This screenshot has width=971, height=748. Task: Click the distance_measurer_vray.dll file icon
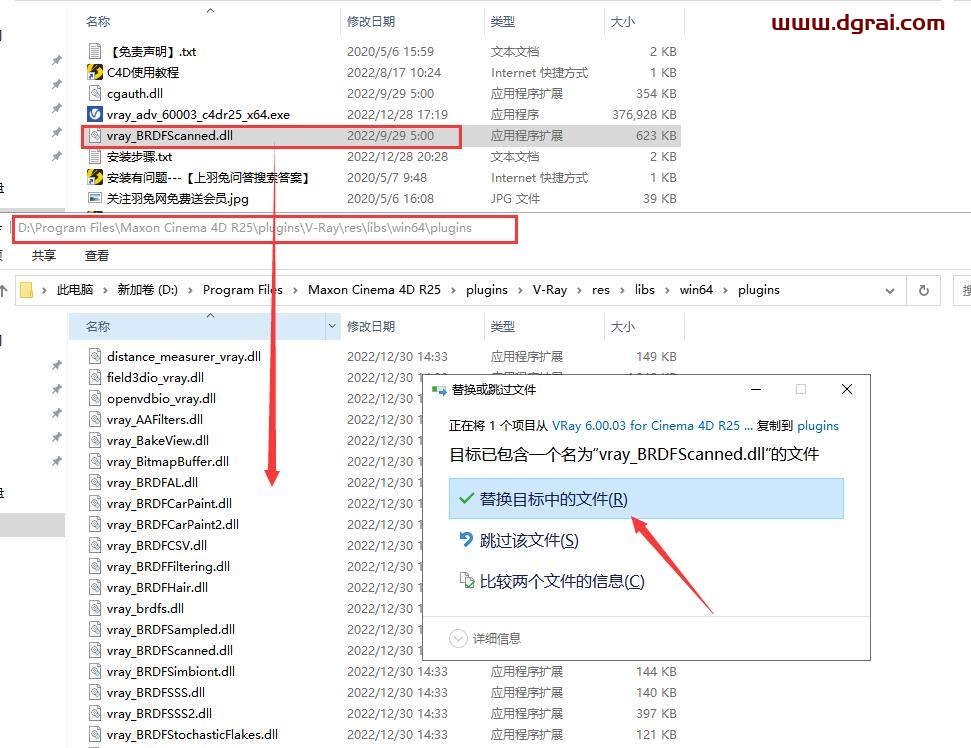coord(95,356)
